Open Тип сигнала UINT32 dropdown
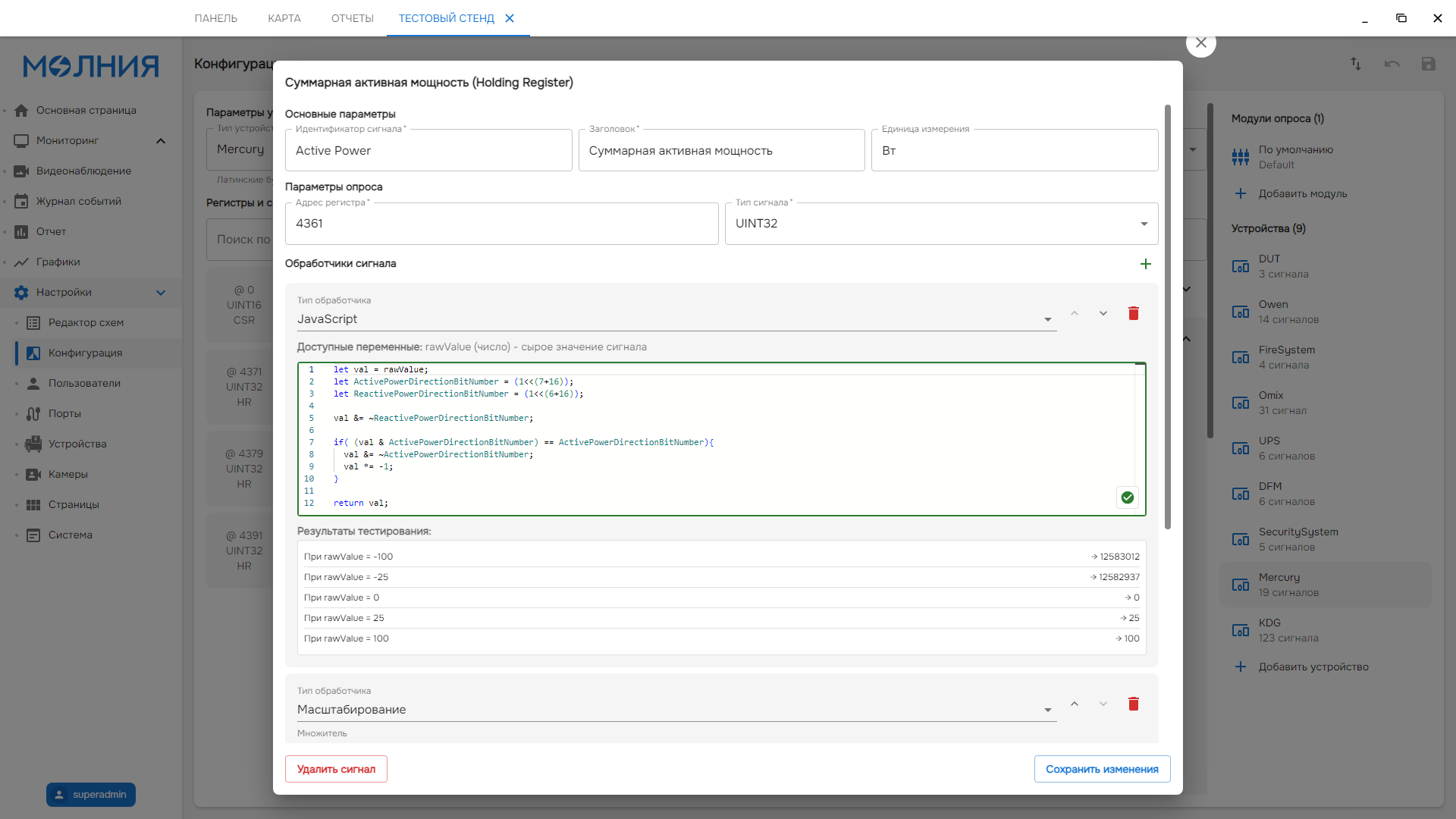 940,224
